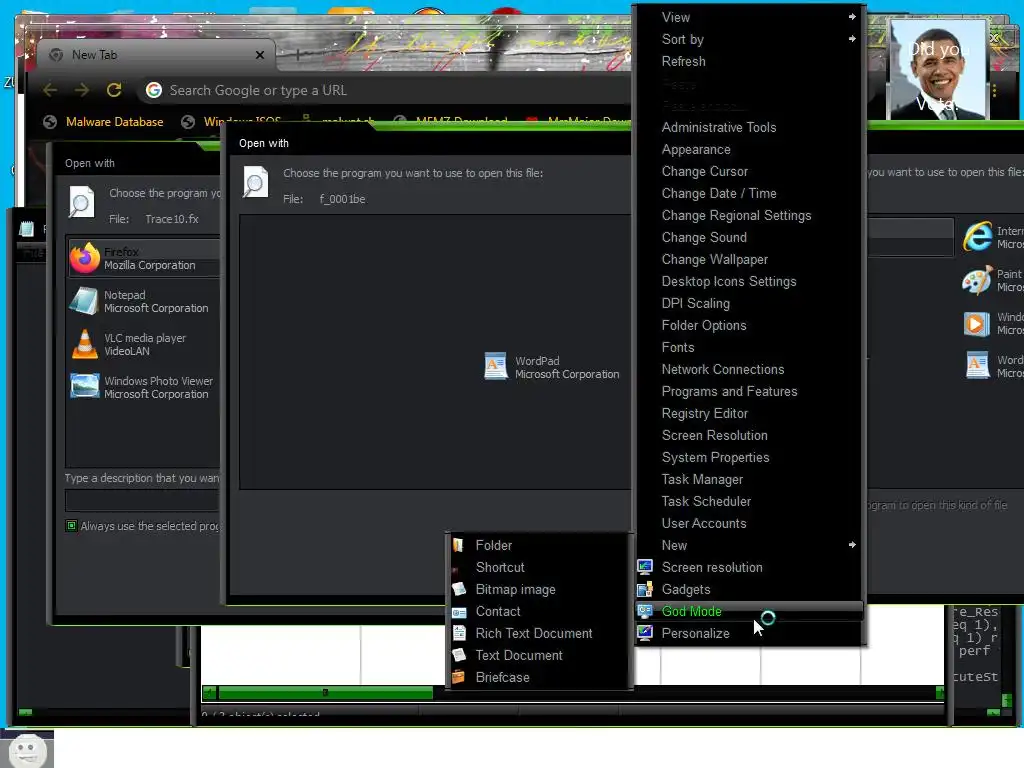The height and width of the screenshot is (768, 1024).
Task: Choose the Paint icon in right dialog
Action: click(977, 280)
